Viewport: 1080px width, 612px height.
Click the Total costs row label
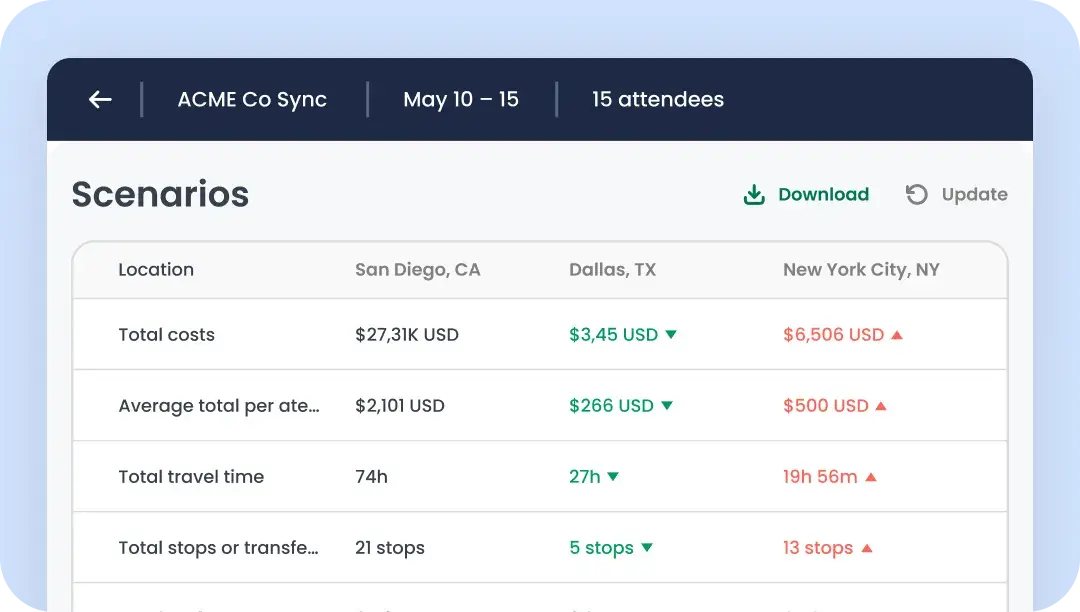coord(167,335)
